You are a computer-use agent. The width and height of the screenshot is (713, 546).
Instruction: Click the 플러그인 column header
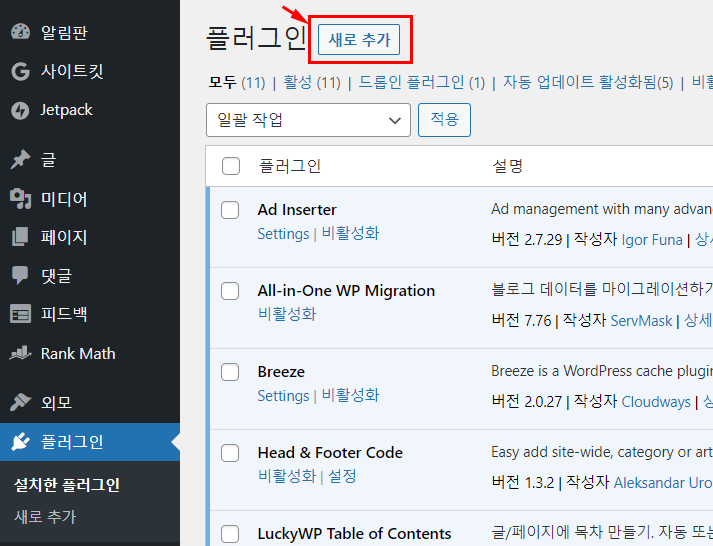(290, 166)
